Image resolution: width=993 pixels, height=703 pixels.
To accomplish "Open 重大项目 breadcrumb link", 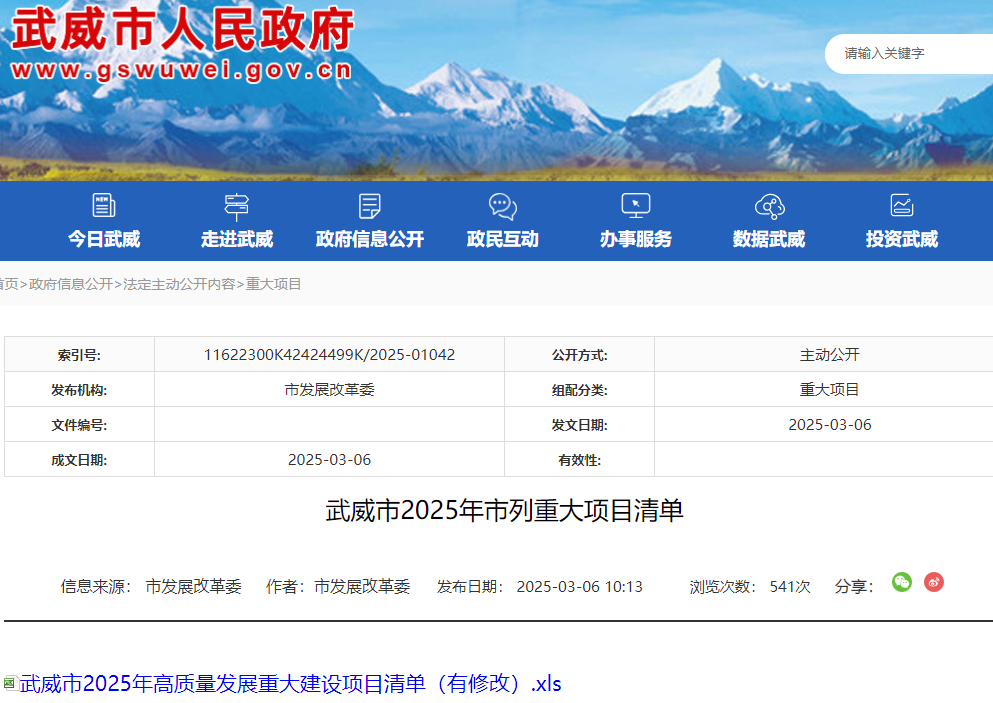I will coord(274,284).
